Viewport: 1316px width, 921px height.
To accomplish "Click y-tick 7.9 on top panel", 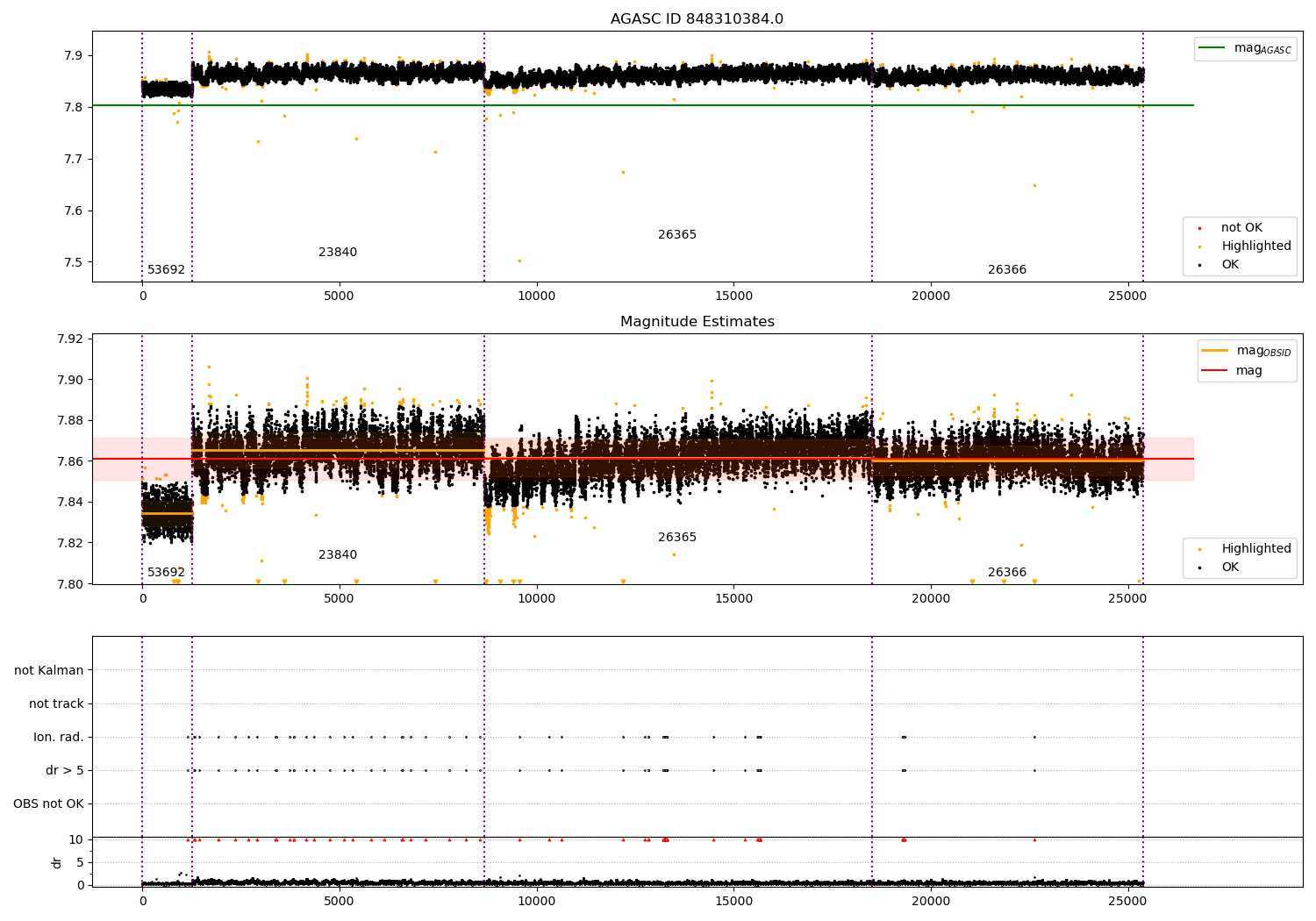I will coord(73,56).
